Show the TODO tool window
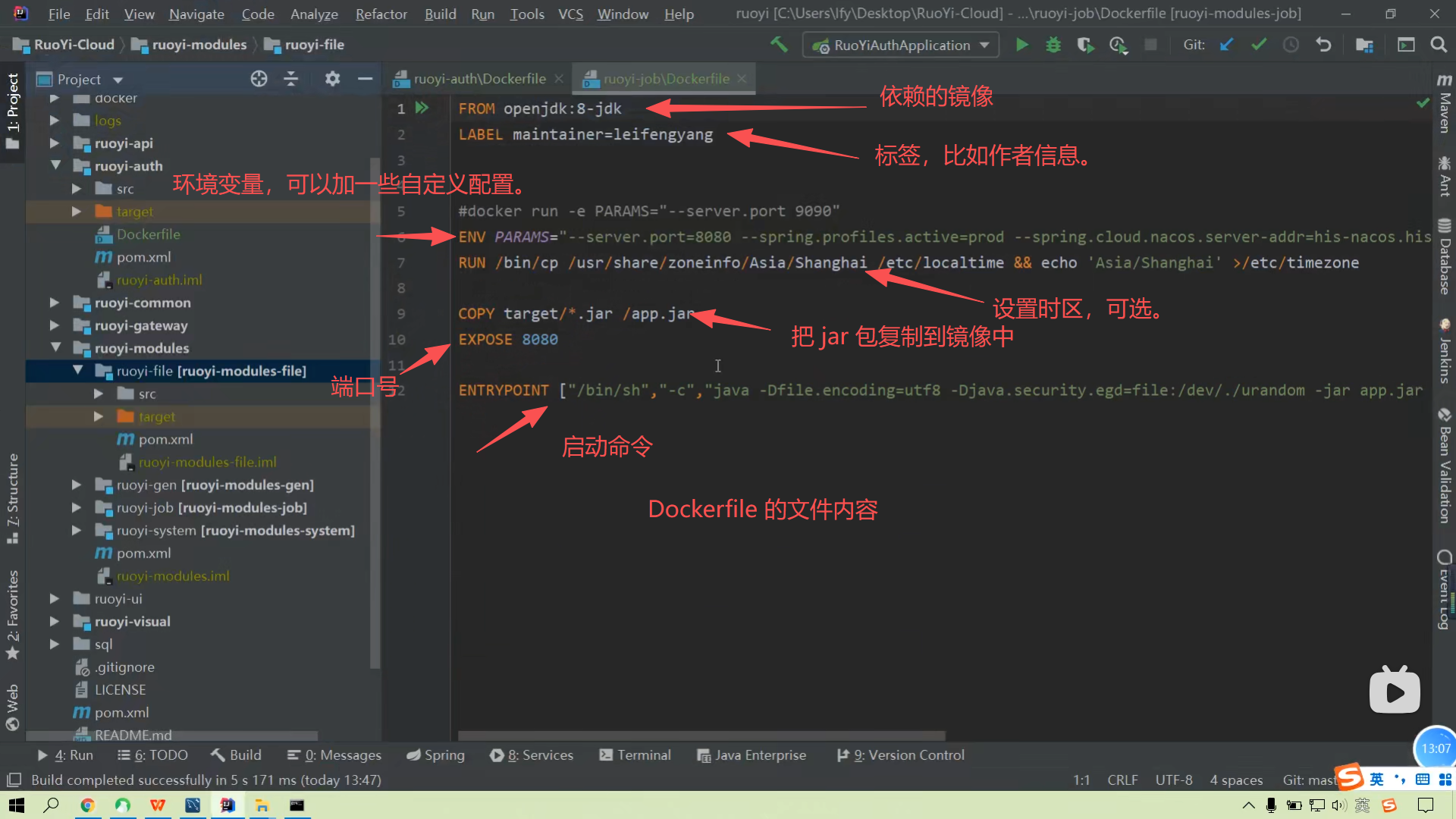Image resolution: width=1456 pixels, height=819 pixels. point(152,755)
